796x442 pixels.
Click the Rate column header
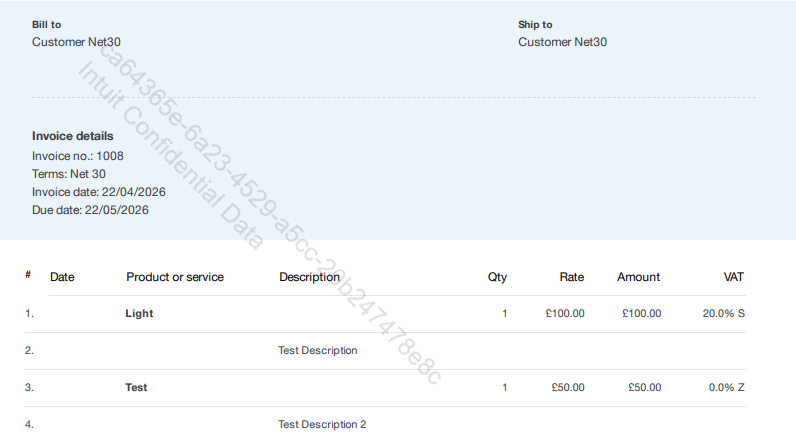click(572, 277)
